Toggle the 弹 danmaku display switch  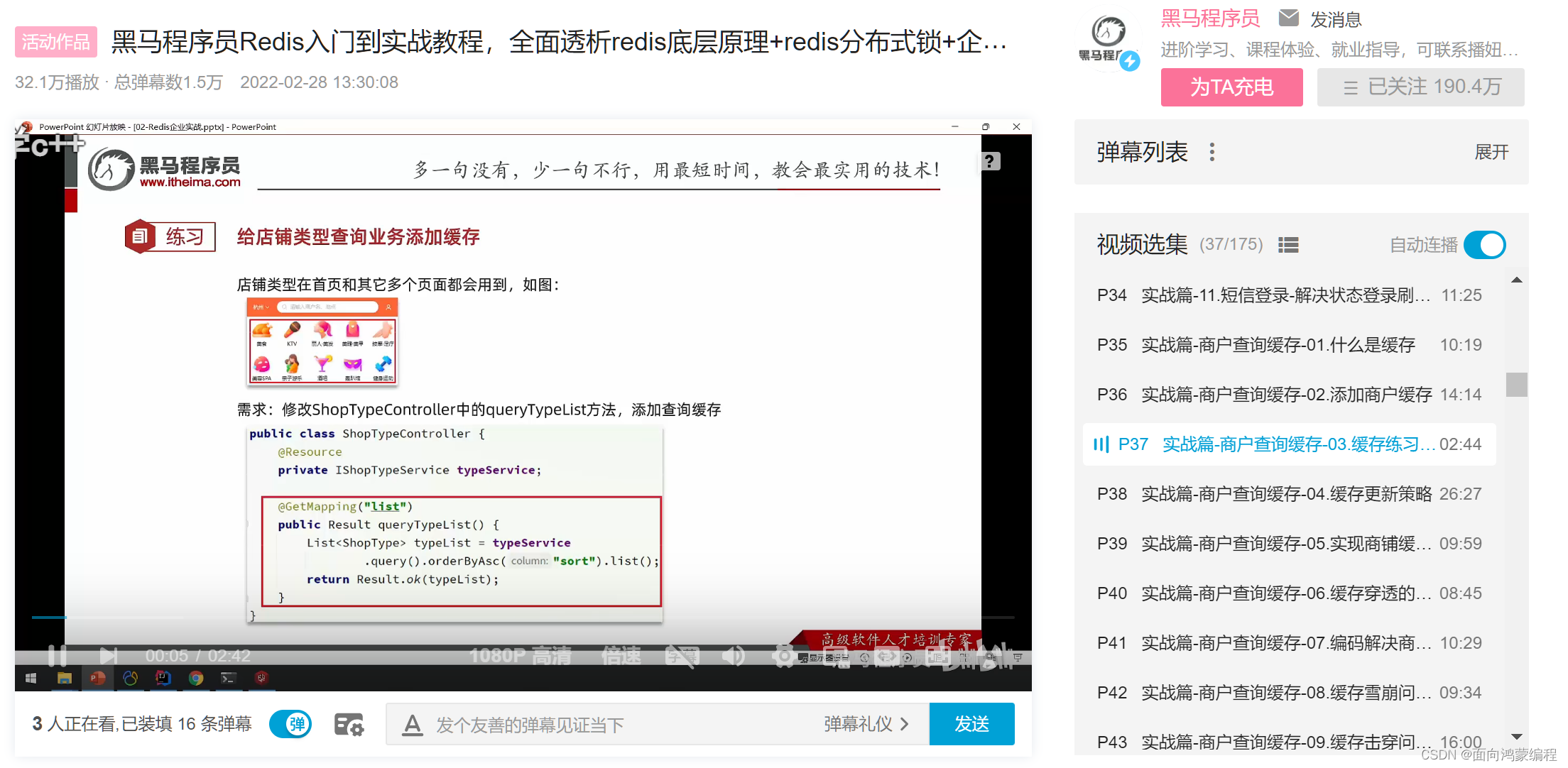pos(290,725)
